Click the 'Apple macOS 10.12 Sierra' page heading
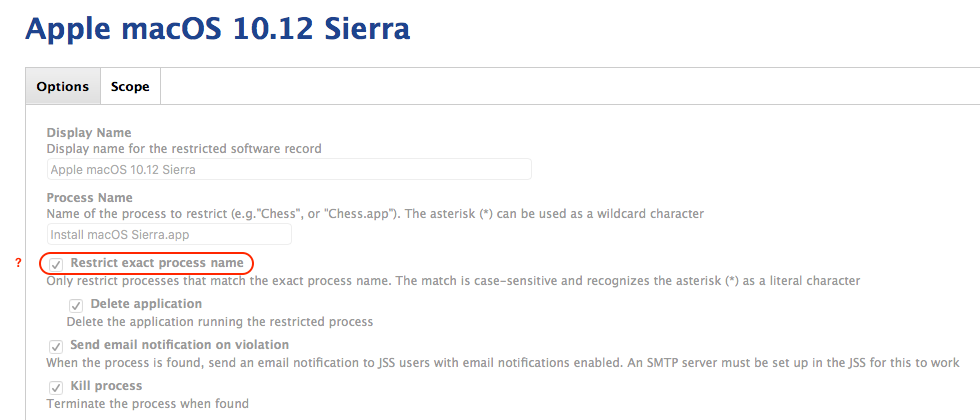This screenshot has height=420, width=980. (218, 28)
